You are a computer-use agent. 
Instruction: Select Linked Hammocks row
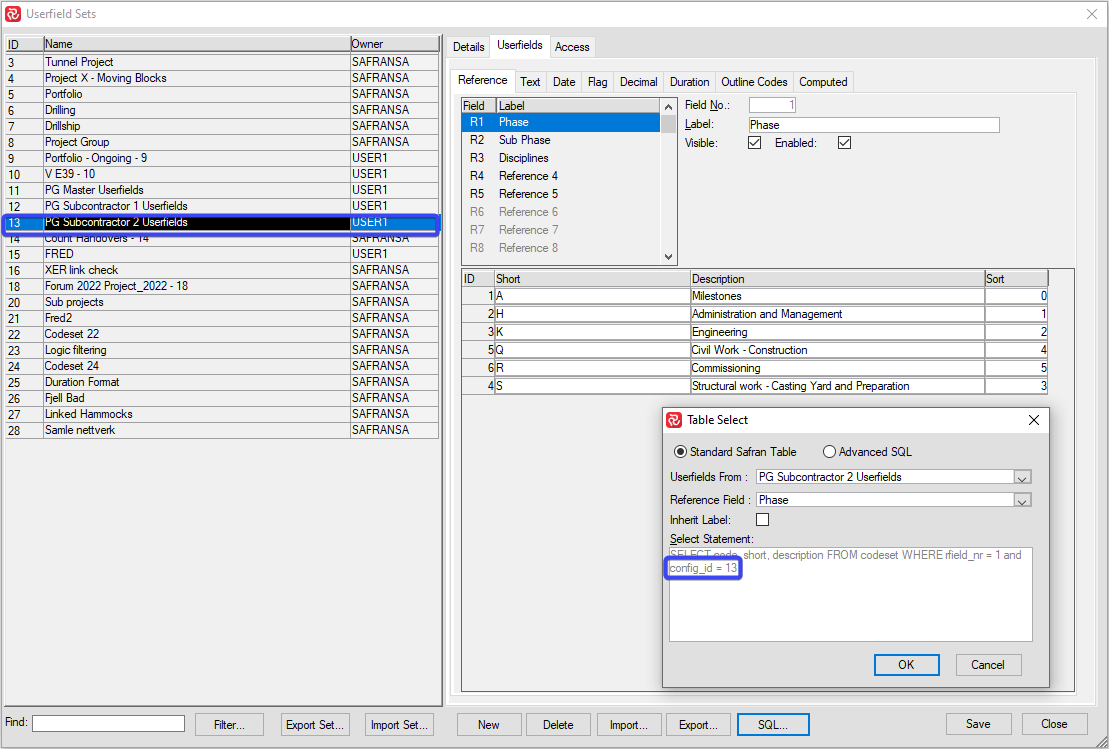[x=222, y=414]
